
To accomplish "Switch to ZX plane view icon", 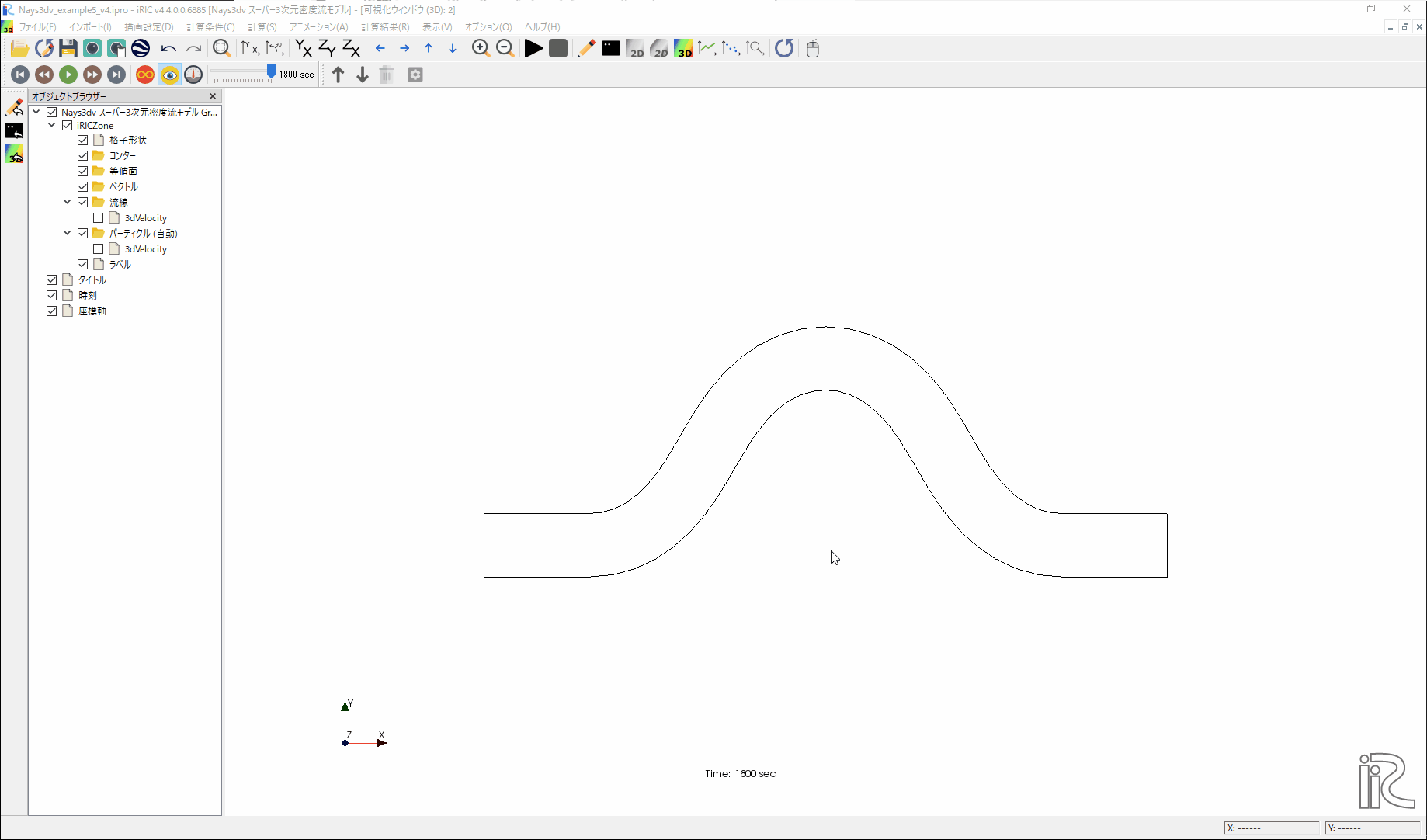I will click(x=352, y=48).
